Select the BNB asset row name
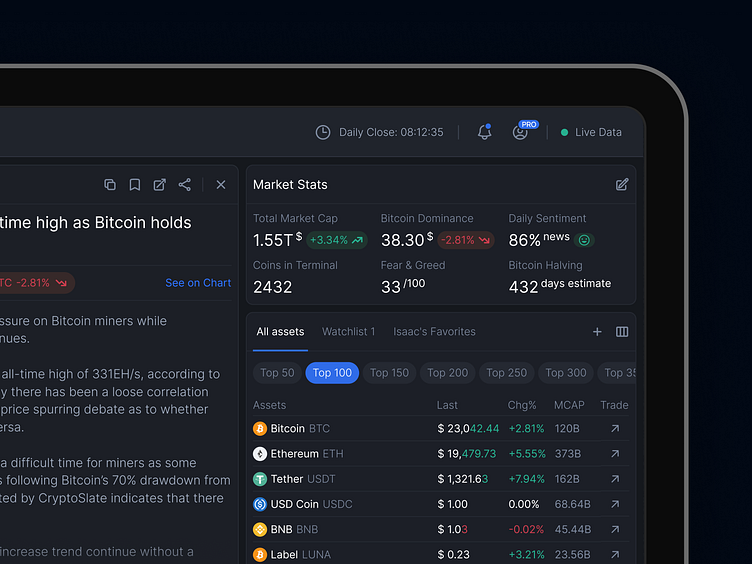This screenshot has width=752, height=564. (x=294, y=529)
